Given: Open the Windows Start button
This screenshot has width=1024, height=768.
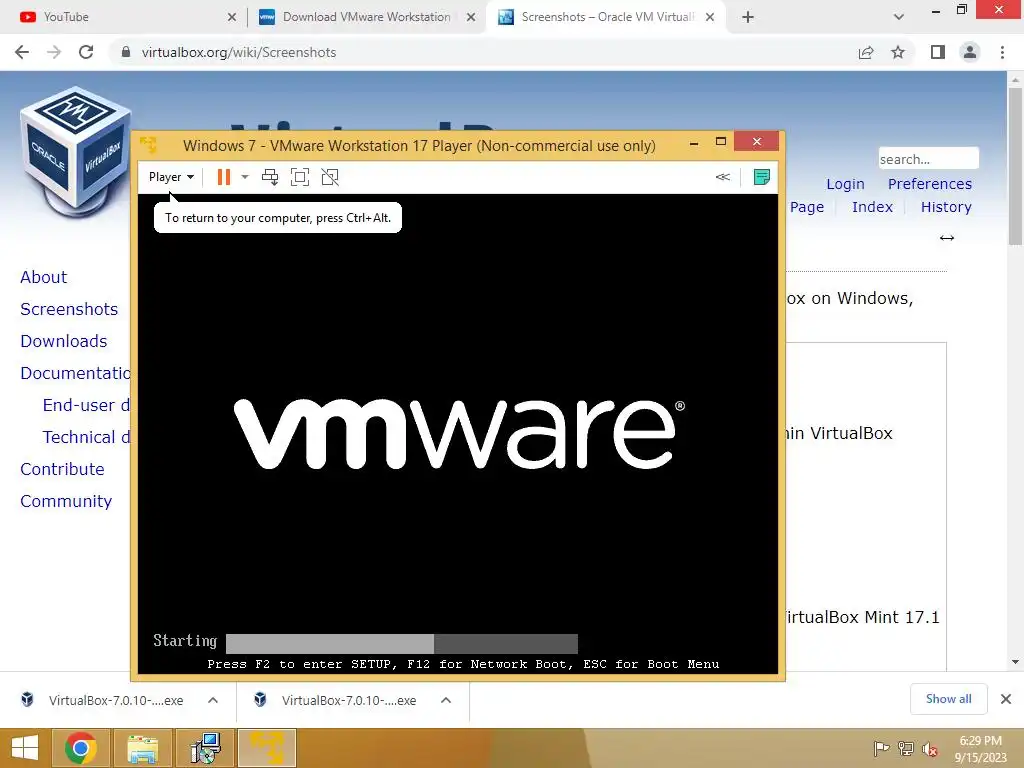Looking at the screenshot, I should tap(25, 748).
